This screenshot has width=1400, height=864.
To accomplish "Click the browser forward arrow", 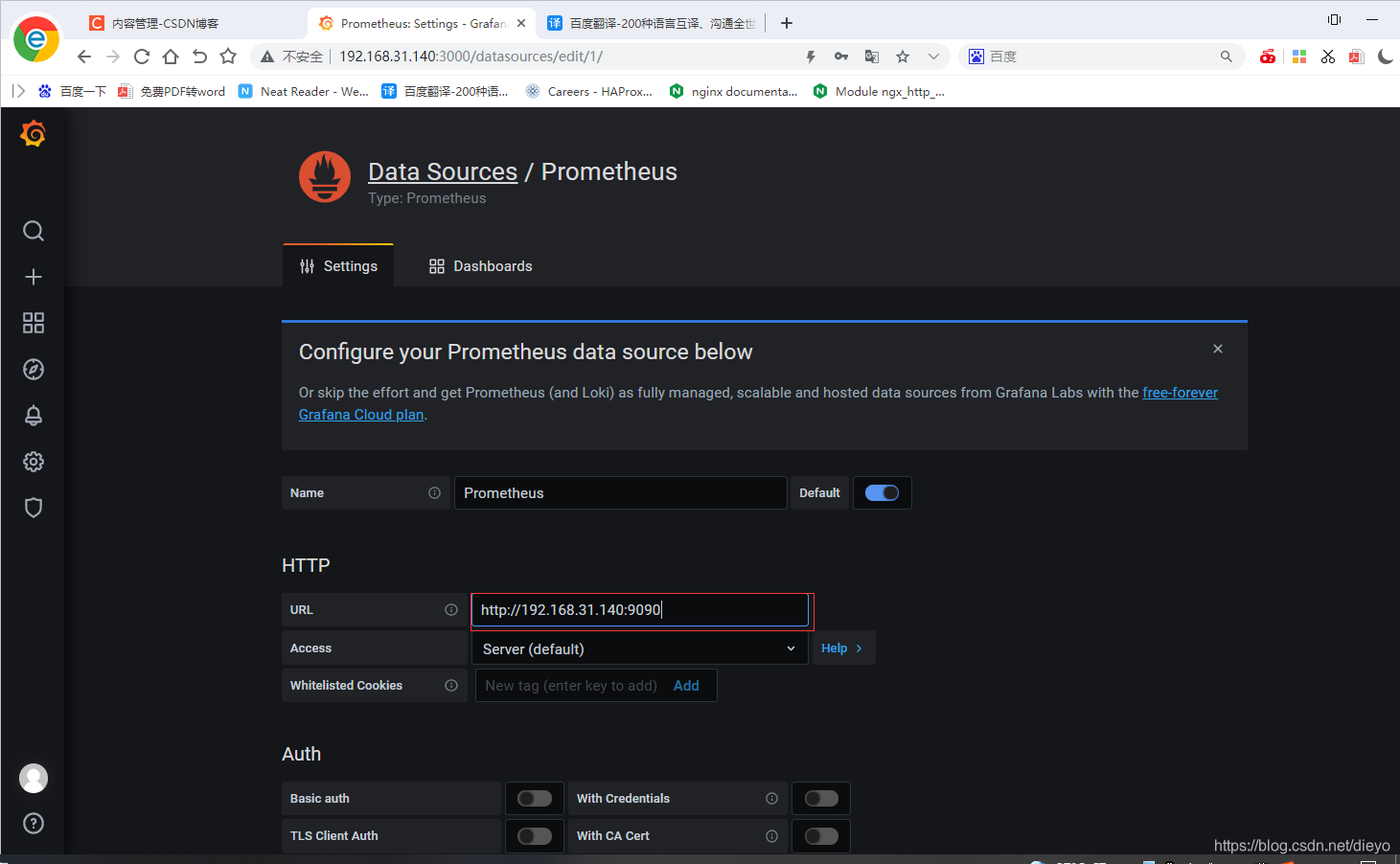I will [113, 57].
